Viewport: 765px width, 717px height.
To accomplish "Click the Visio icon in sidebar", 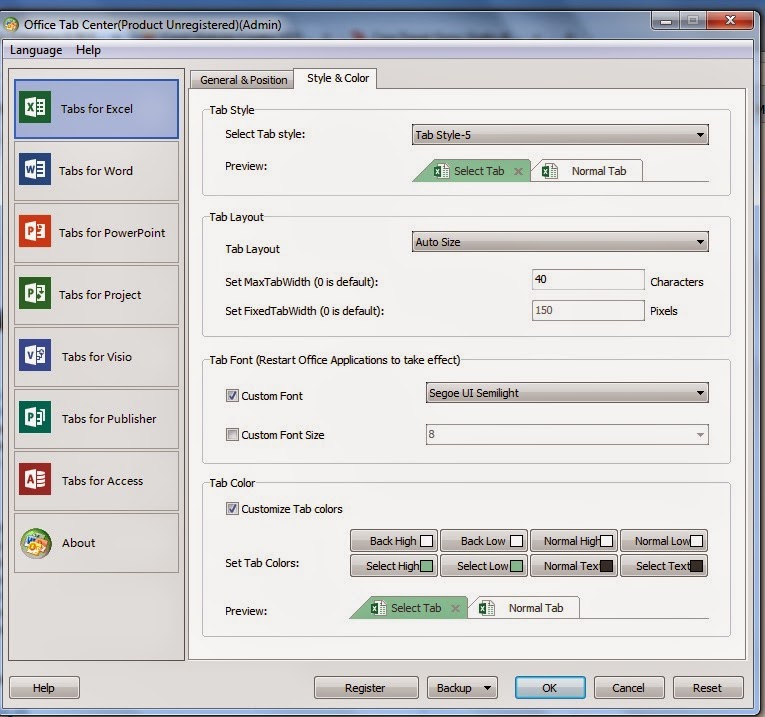I will (x=35, y=355).
